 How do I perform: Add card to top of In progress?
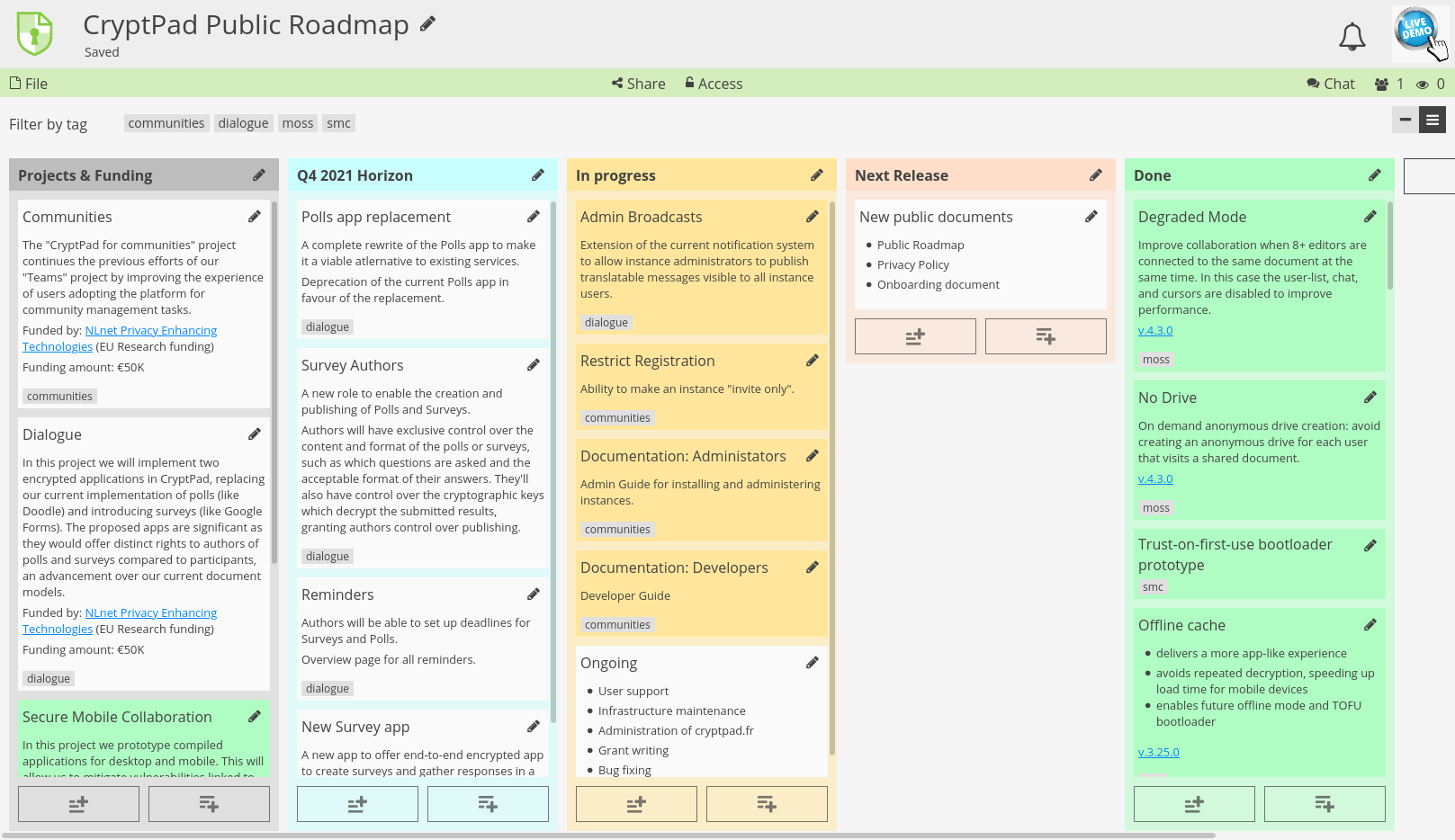click(x=636, y=804)
